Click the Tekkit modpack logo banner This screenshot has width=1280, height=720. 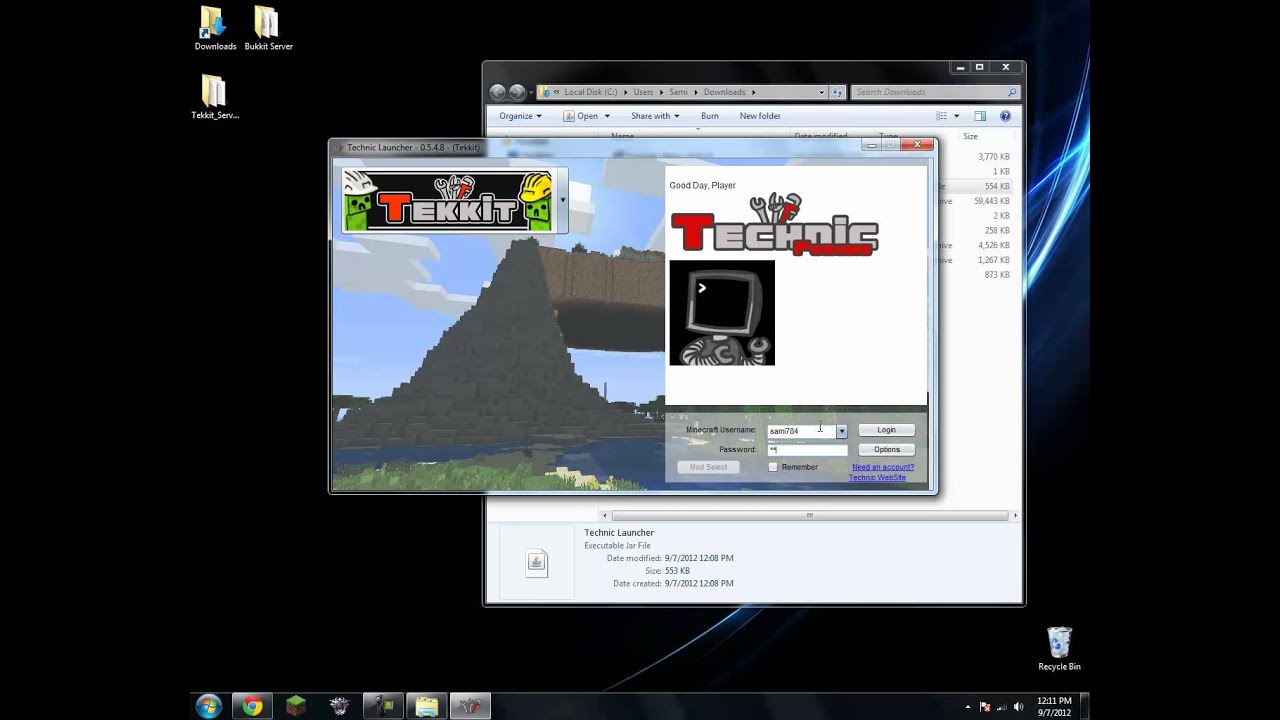(x=448, y=201)
